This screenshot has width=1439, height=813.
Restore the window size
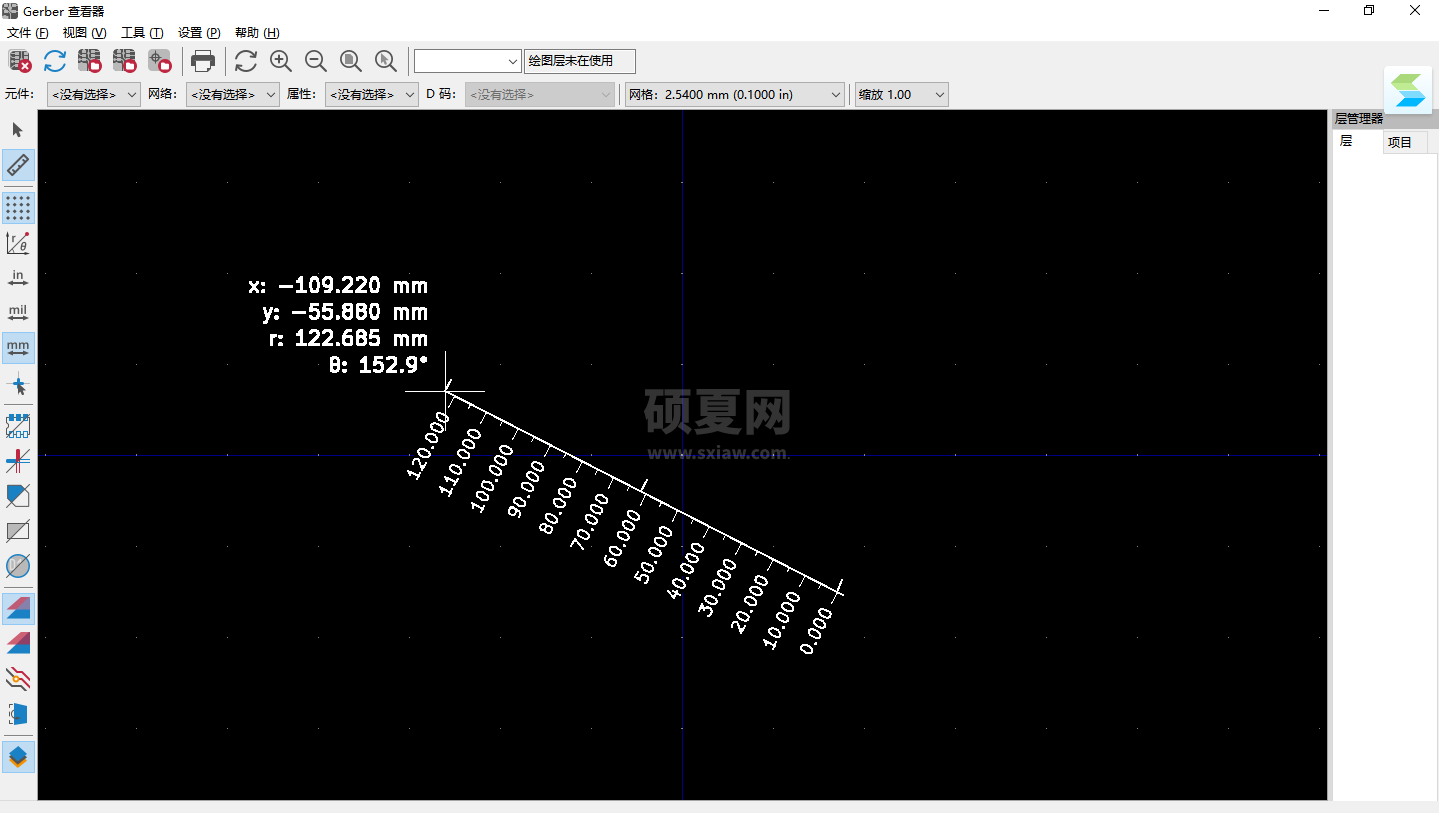point(1369,11)
